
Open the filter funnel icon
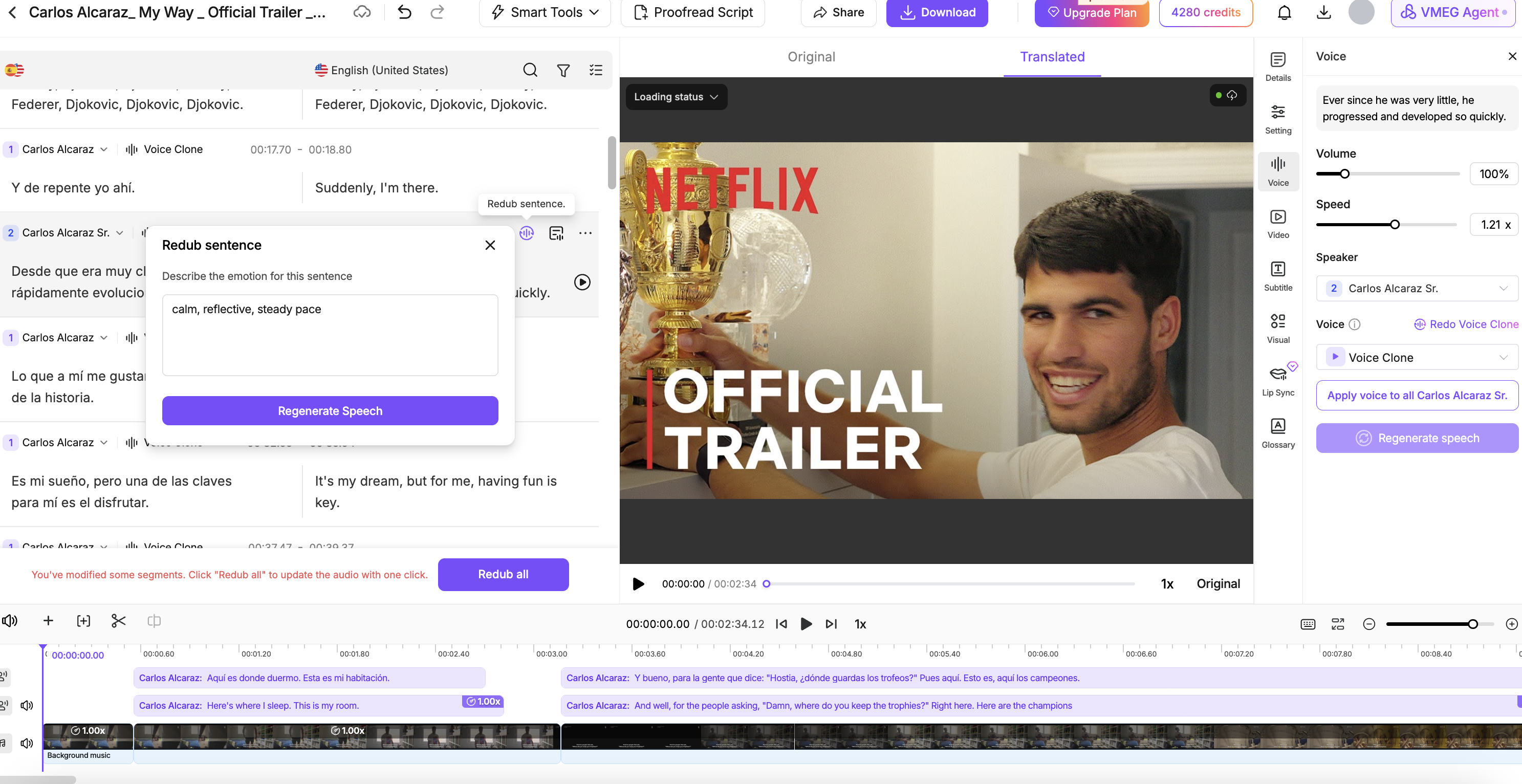tap(563, 70)
